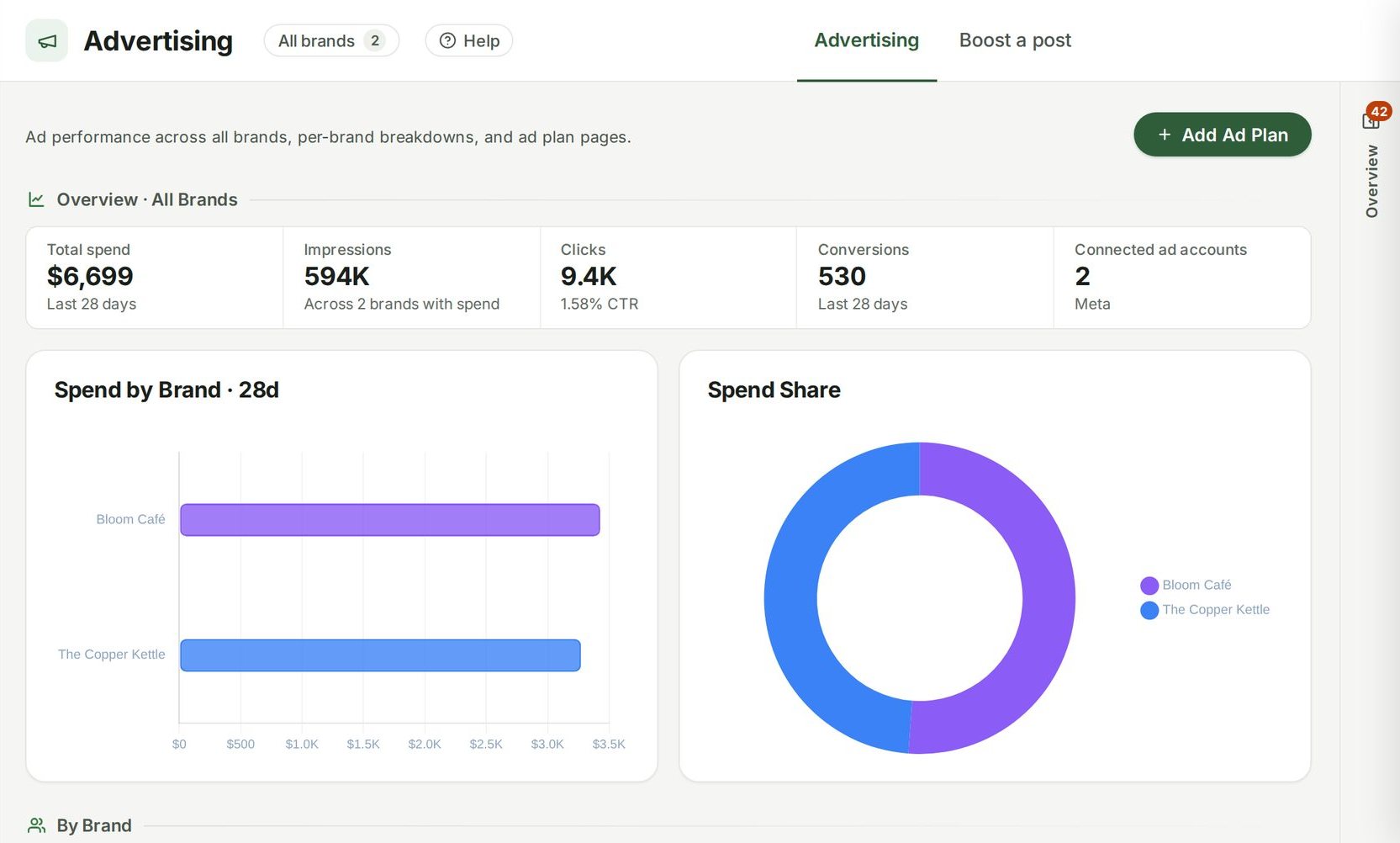Click the Across 2 brands with spend text

[x=401, y=304]
